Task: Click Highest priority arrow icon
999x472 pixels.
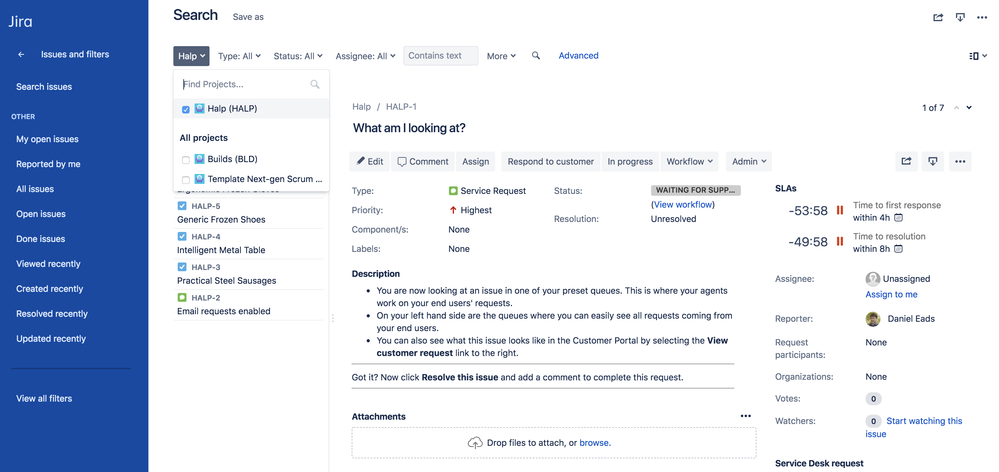Action: (x=453, y=210)
